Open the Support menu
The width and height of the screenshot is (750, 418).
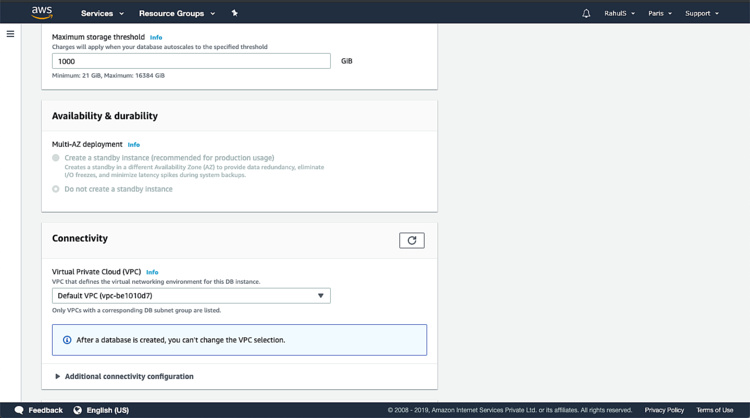(x=701, y=13)
